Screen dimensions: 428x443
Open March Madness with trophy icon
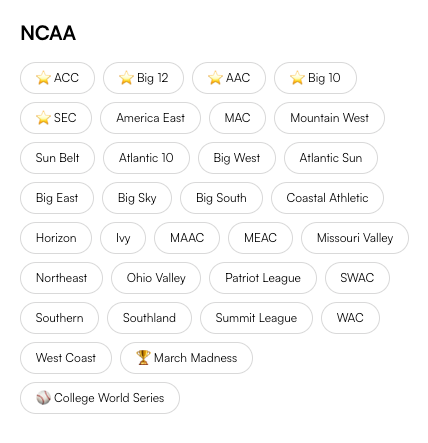[x=186, y=358]
